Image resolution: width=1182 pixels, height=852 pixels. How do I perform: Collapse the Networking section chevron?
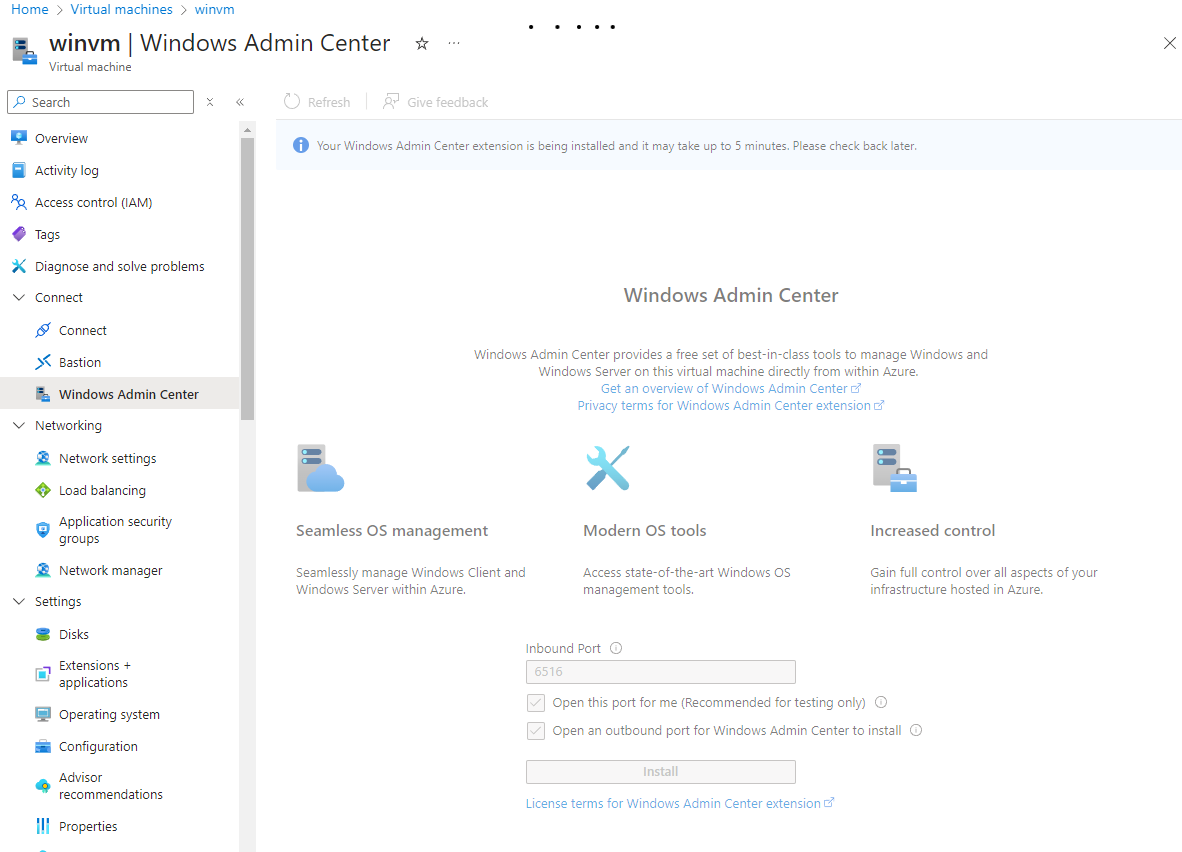[19, 425]
